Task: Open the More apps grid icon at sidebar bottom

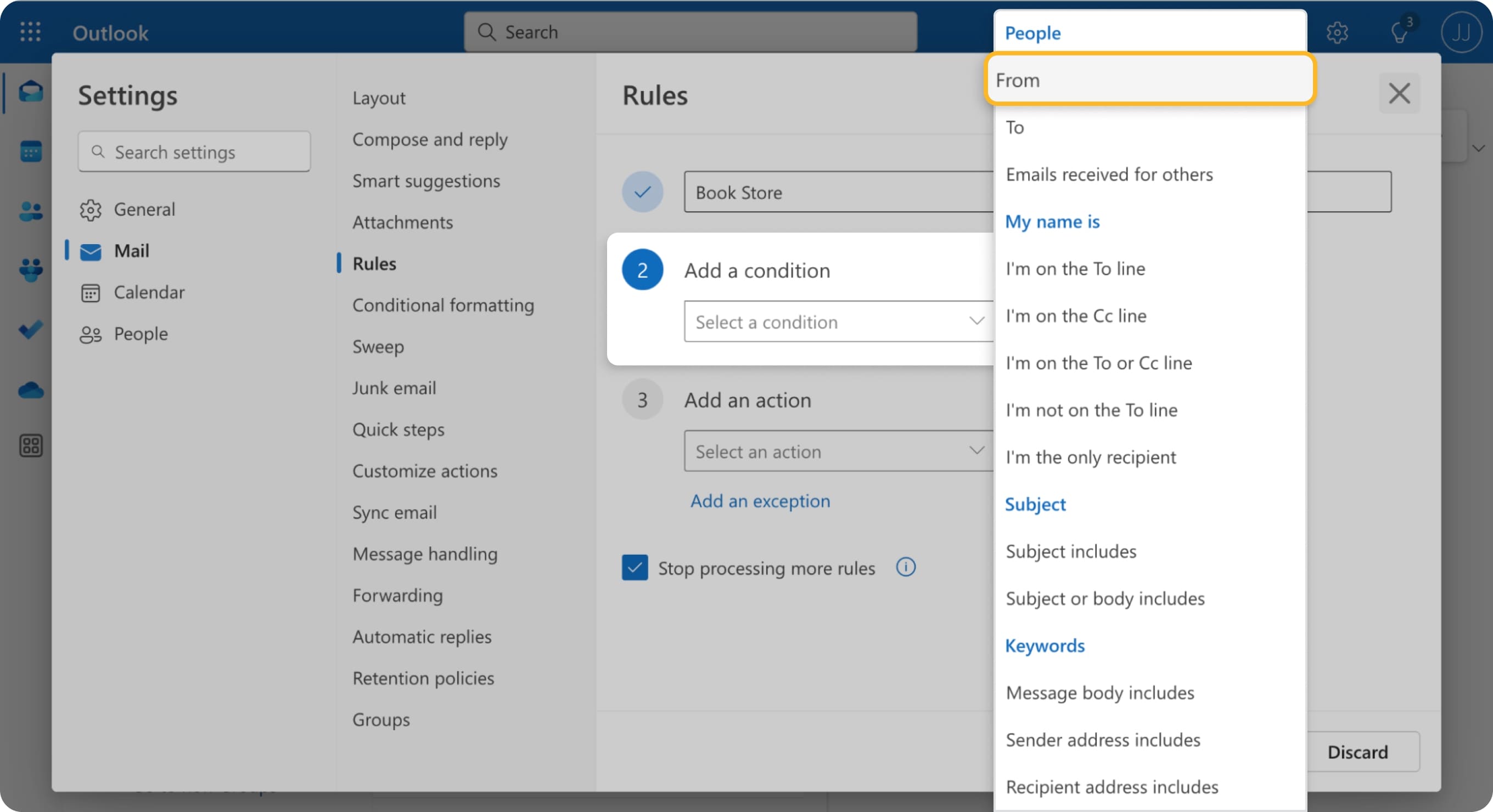Action: point(30,445)
